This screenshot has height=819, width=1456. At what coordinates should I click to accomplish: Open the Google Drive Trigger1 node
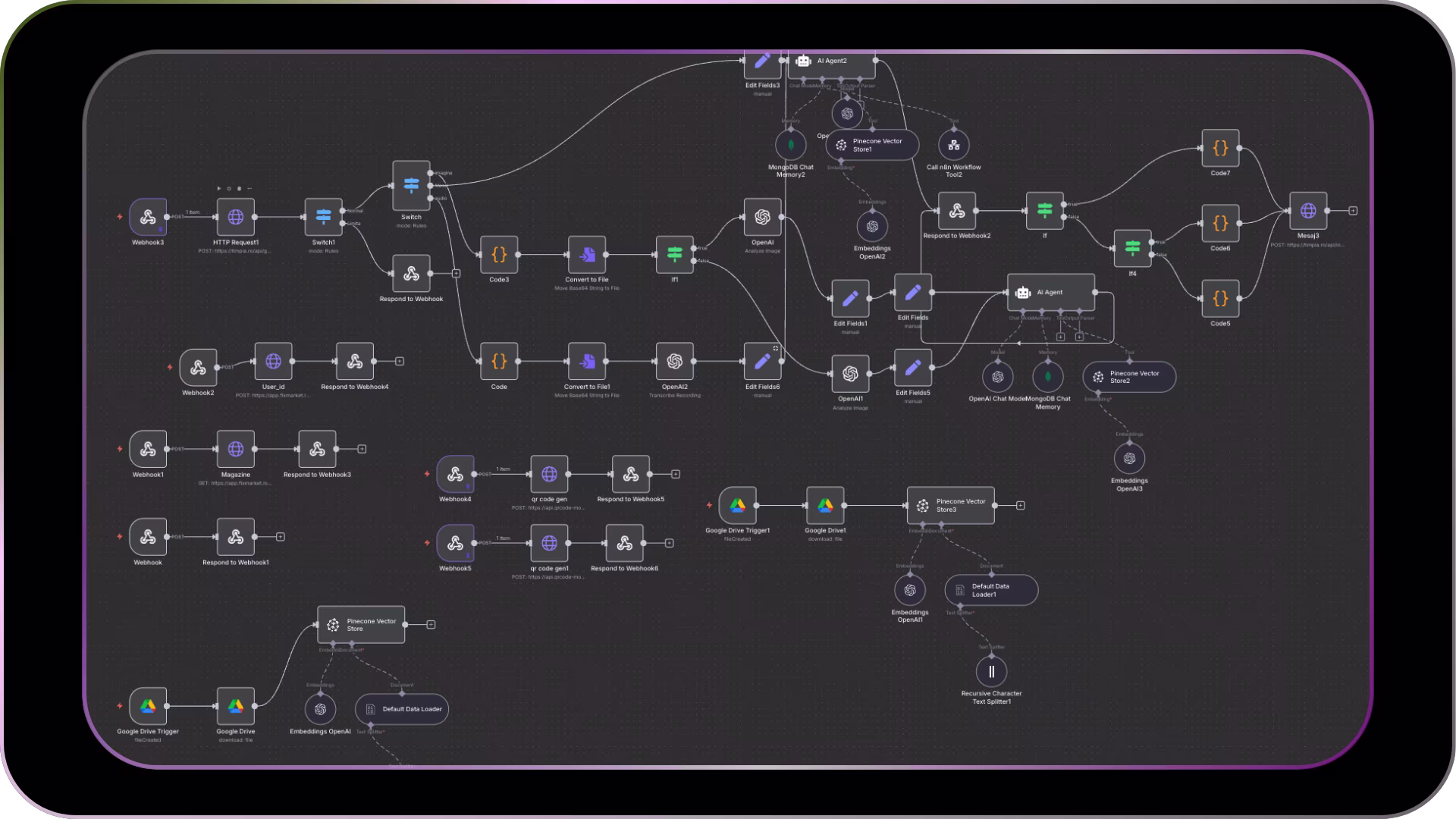tap(737, 506)
